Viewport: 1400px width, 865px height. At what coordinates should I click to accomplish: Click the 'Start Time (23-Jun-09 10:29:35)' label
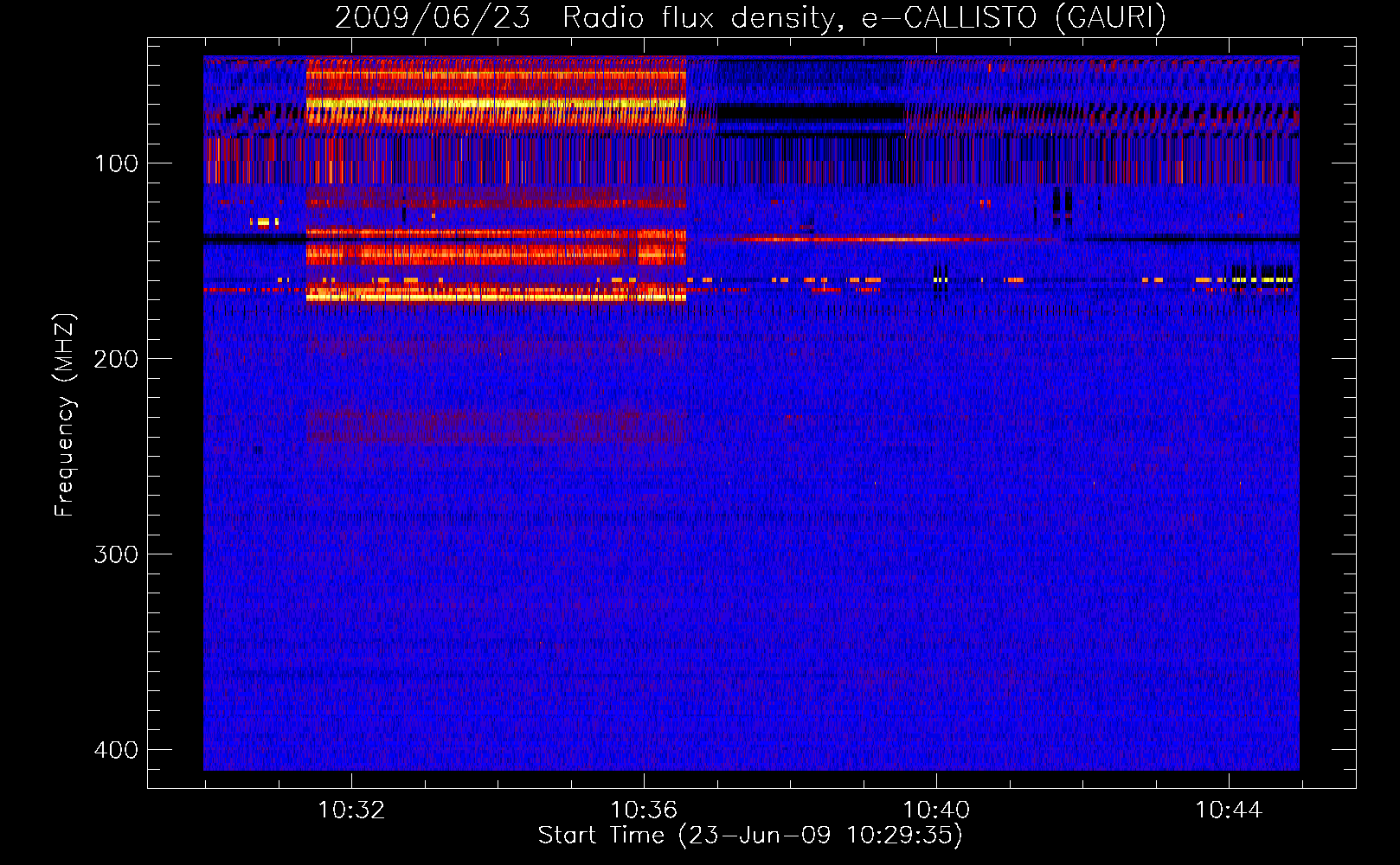(x=750, y=836)
